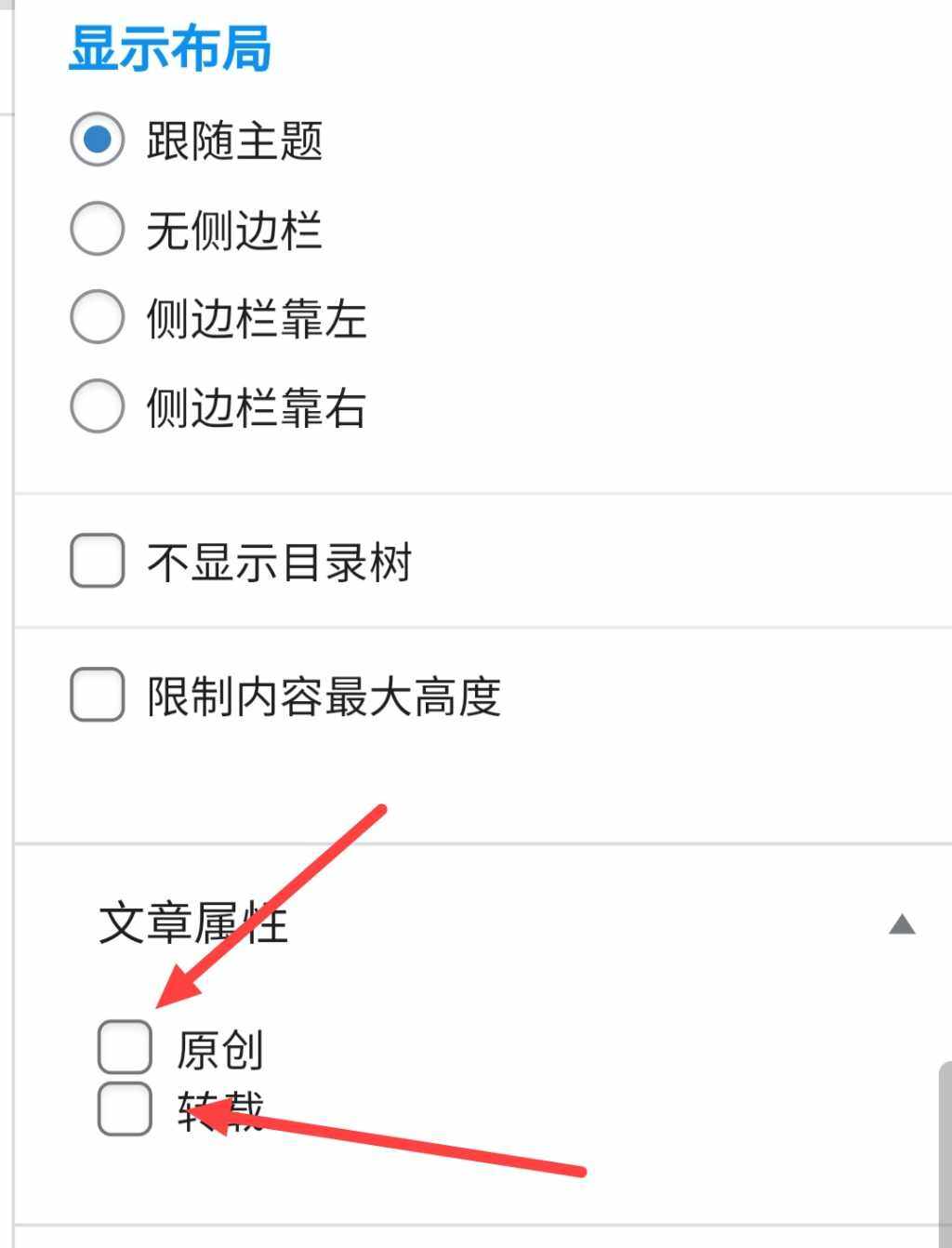
Task: Click the 侧边栏靠左 text label
Action: (x=257, y=319)
